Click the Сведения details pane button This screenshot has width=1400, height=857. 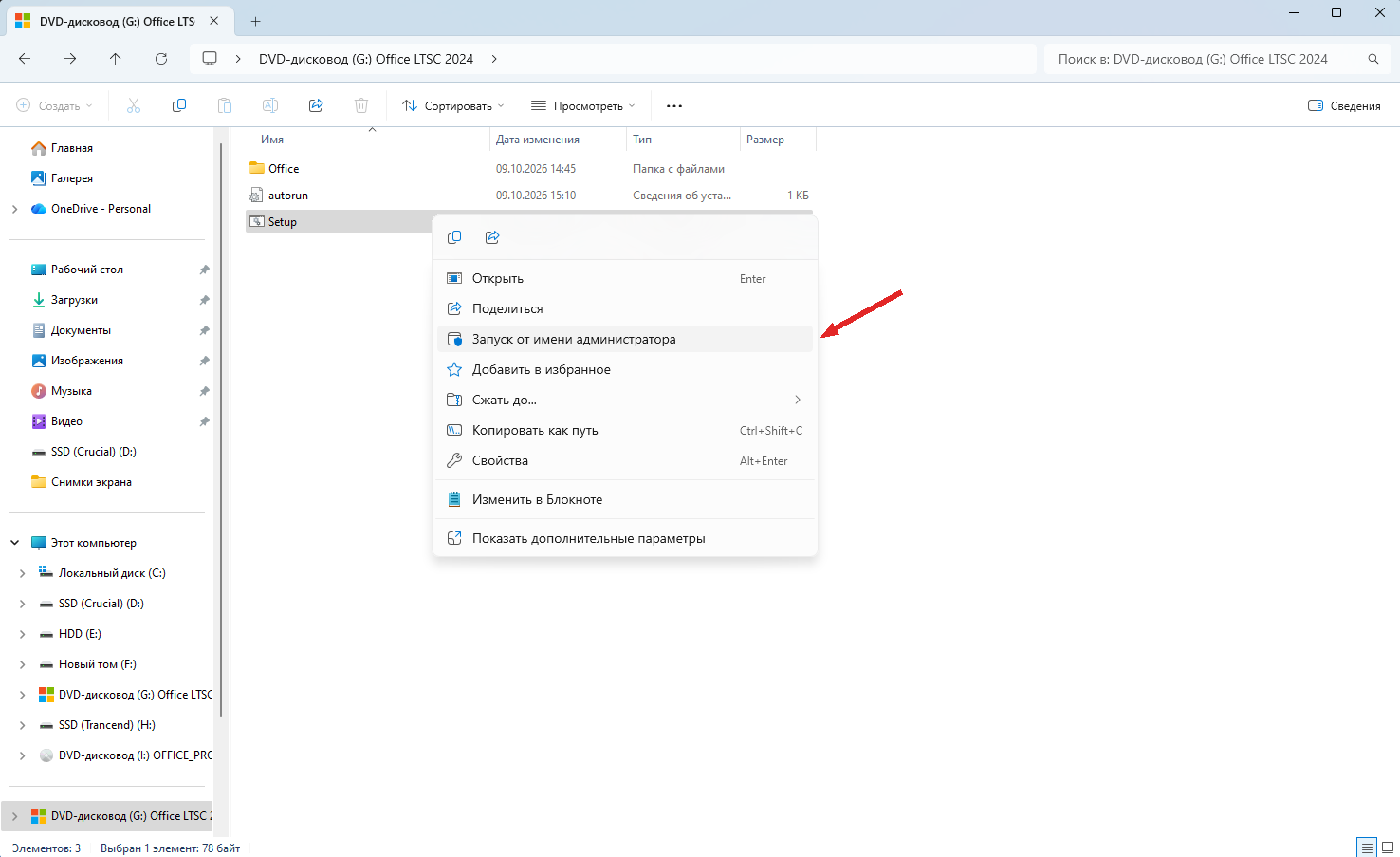(x=1344, y=105)
